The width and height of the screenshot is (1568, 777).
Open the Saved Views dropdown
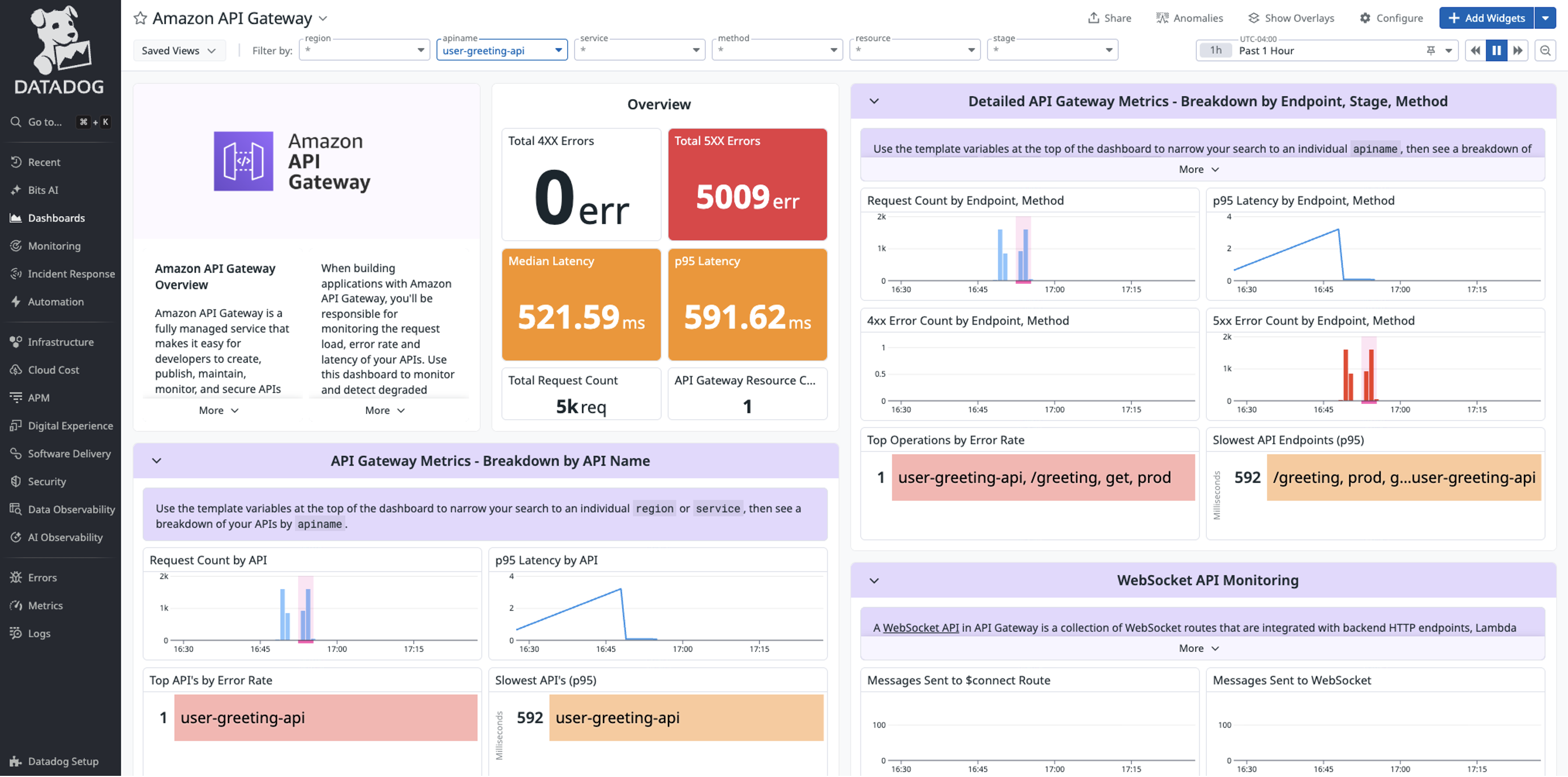tap(179, 50)
